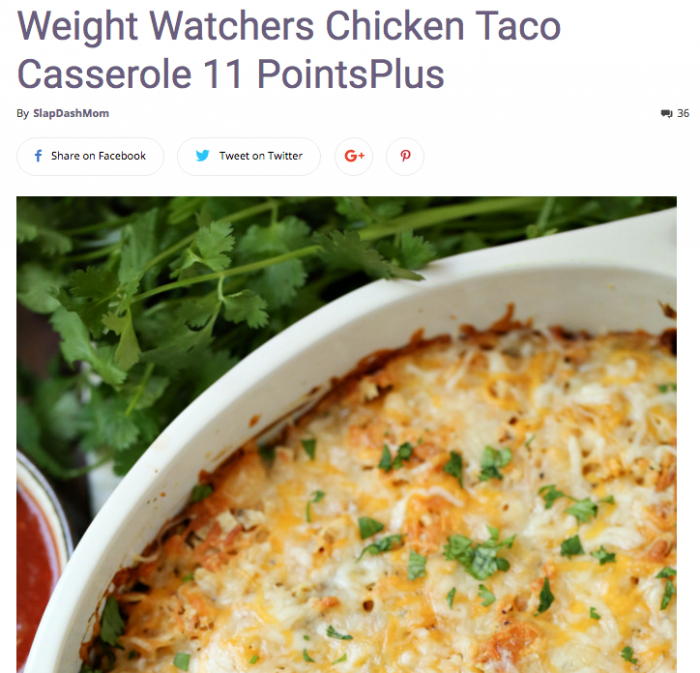
Task: Click the comment count 36
Action: point(683,113)
